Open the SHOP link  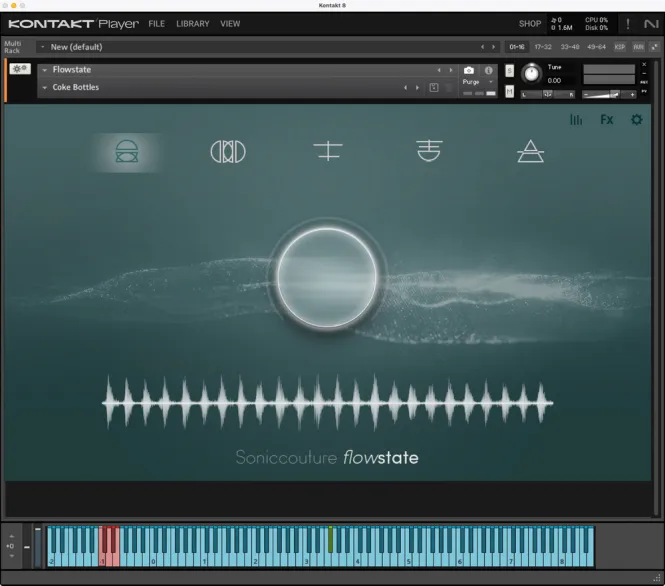pyautogui.click(x=530, y=24)
